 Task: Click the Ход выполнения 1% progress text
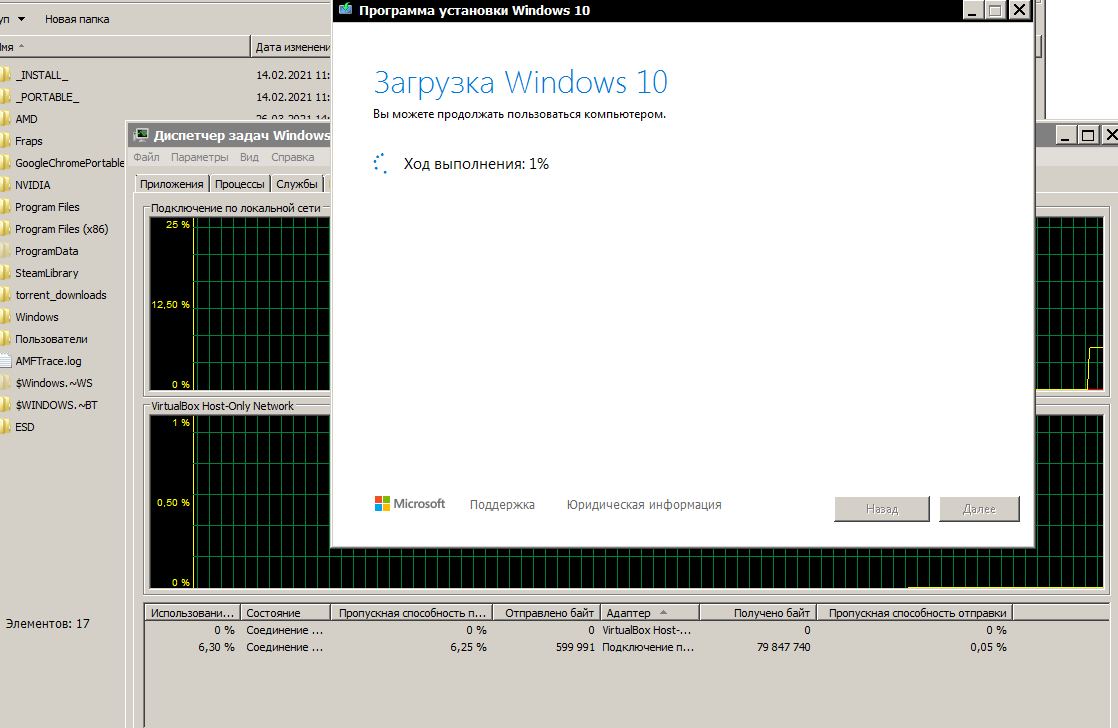pos(476,164)
